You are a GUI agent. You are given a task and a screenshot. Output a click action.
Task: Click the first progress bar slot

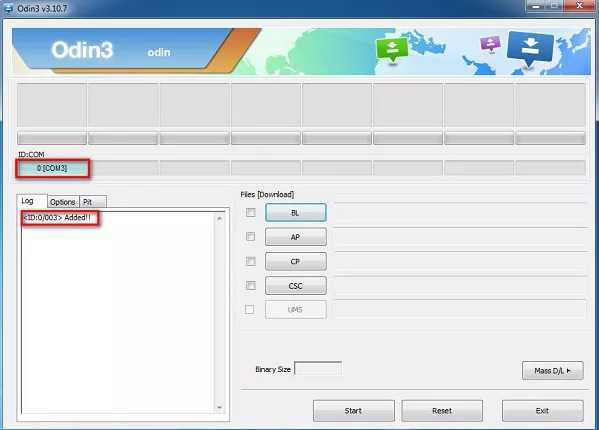point(52,138)
